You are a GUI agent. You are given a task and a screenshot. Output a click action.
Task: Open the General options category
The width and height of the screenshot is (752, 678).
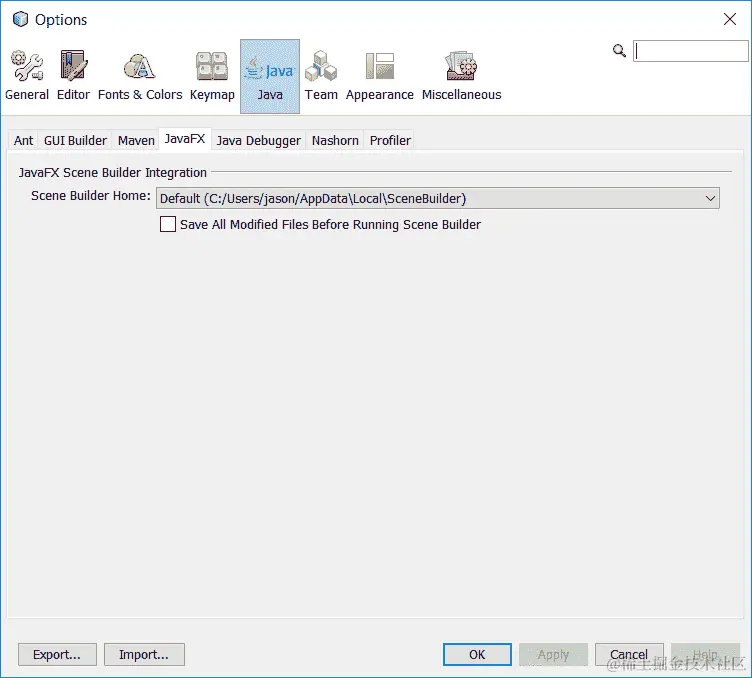pos(27,77)
